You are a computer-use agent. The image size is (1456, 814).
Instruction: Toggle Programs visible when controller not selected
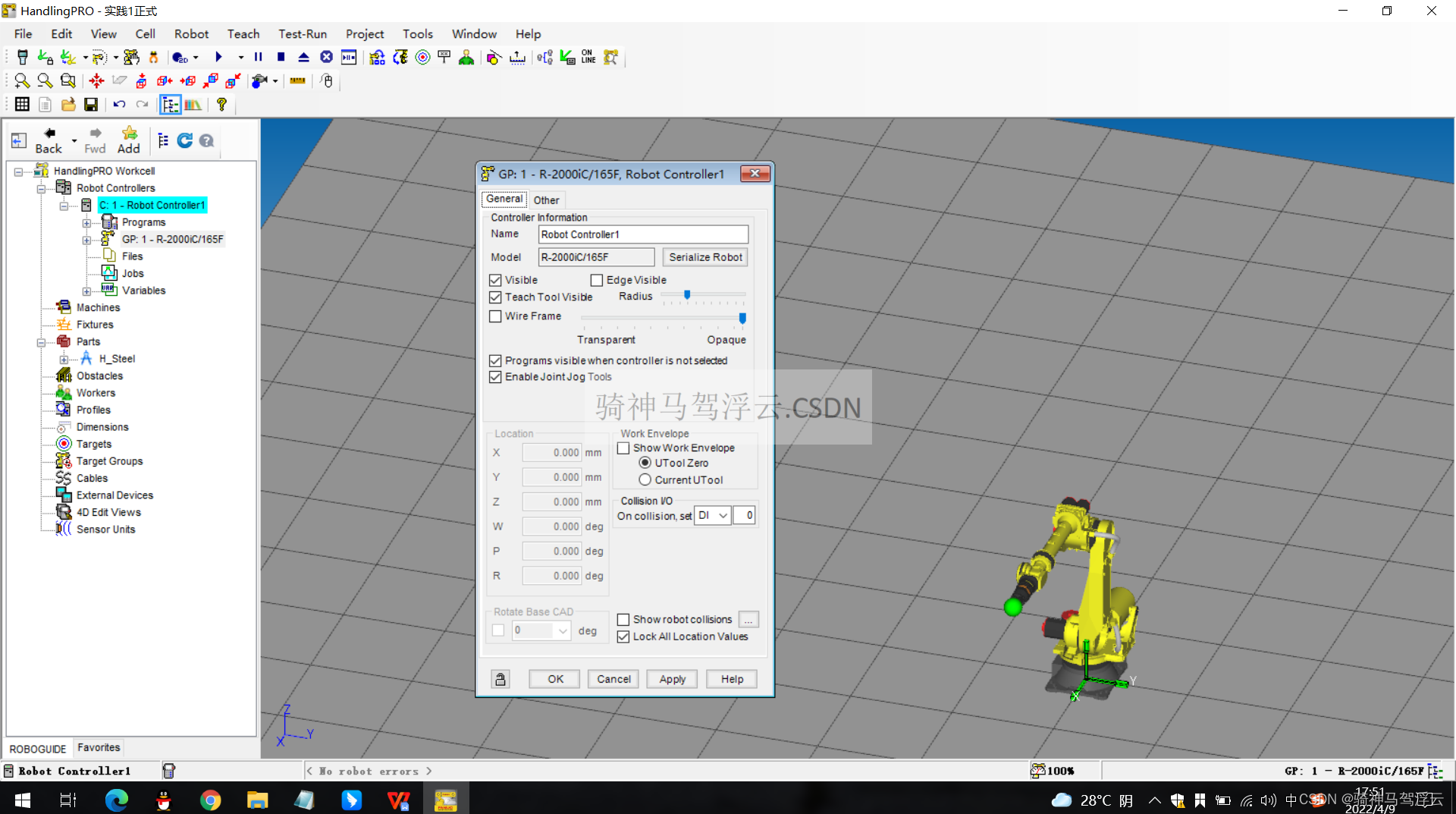pyautogui.click(x=496, y=360)
